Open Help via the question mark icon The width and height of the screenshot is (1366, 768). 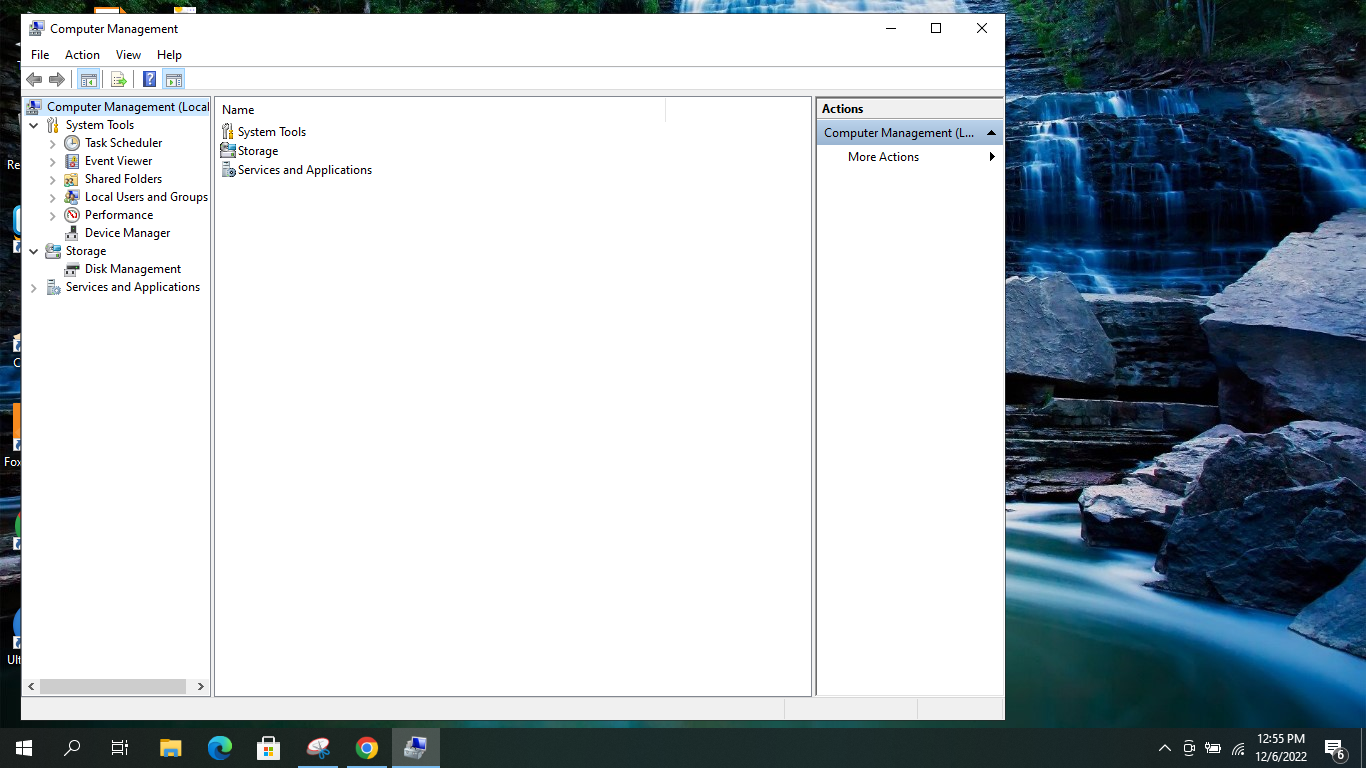pos(149,80)
